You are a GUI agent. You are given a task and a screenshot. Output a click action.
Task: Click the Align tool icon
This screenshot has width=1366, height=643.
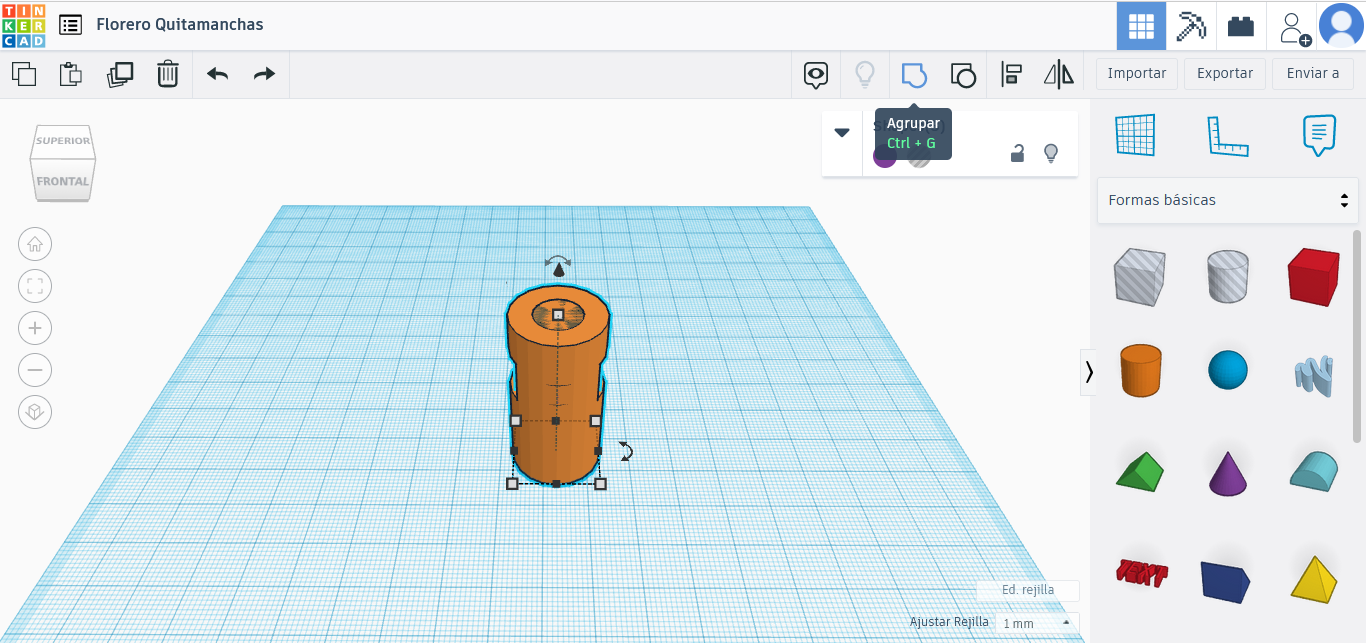(1011, 74)
